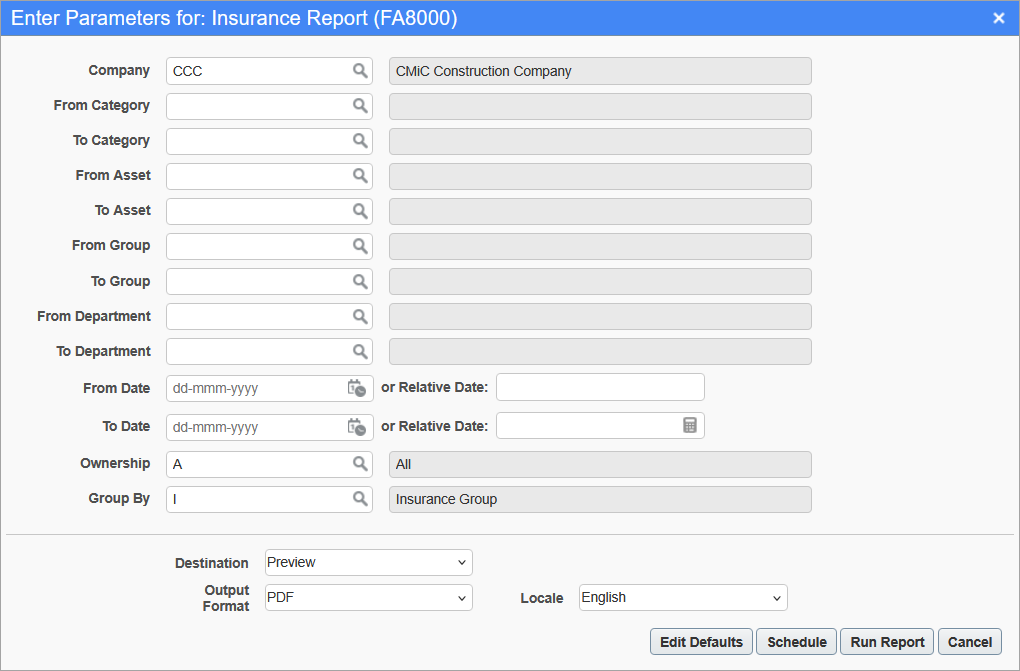Click the Schedule button

tap(796, 641)
